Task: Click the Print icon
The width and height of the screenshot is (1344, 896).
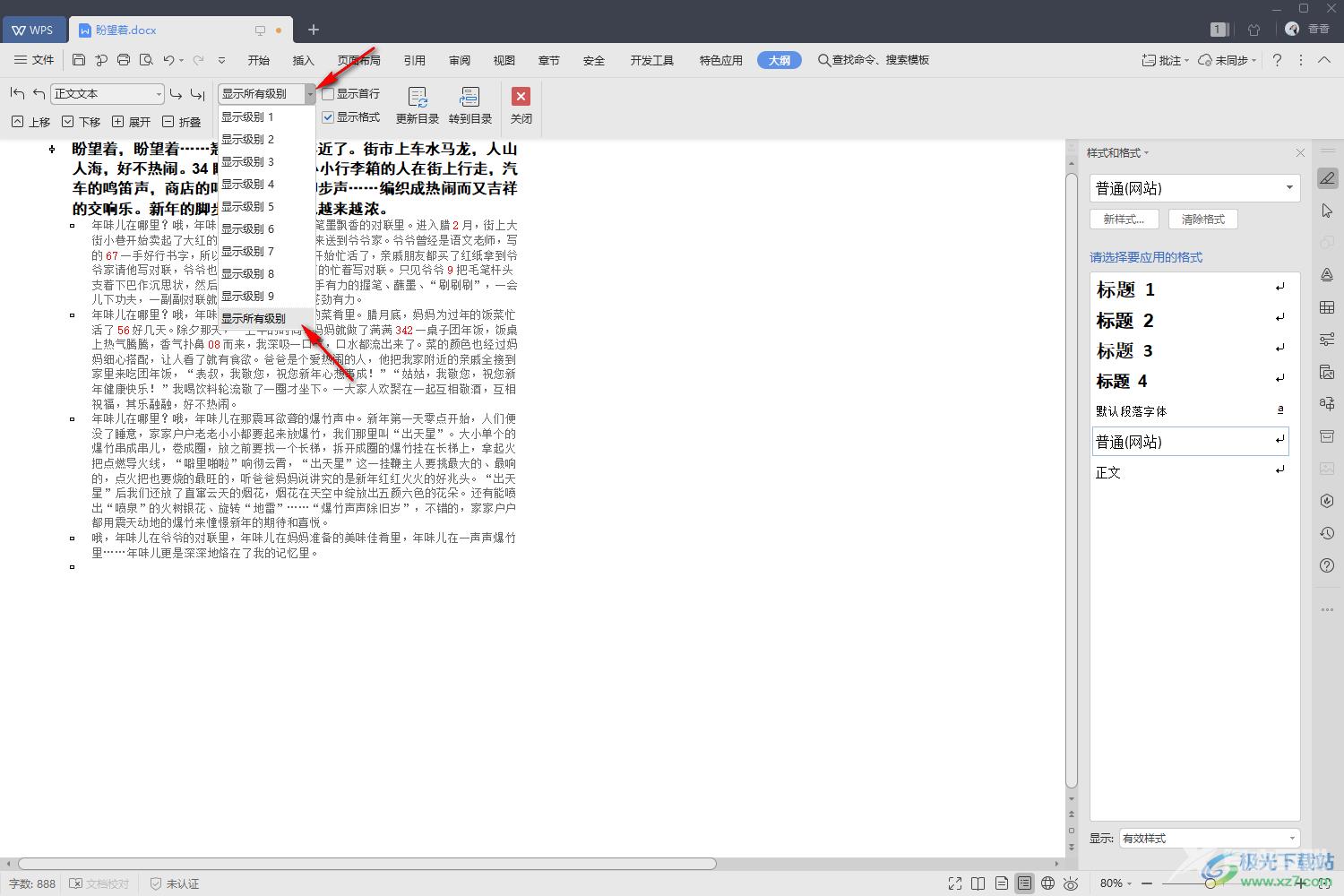Action: pyautogui.click(x=124, y=60)
